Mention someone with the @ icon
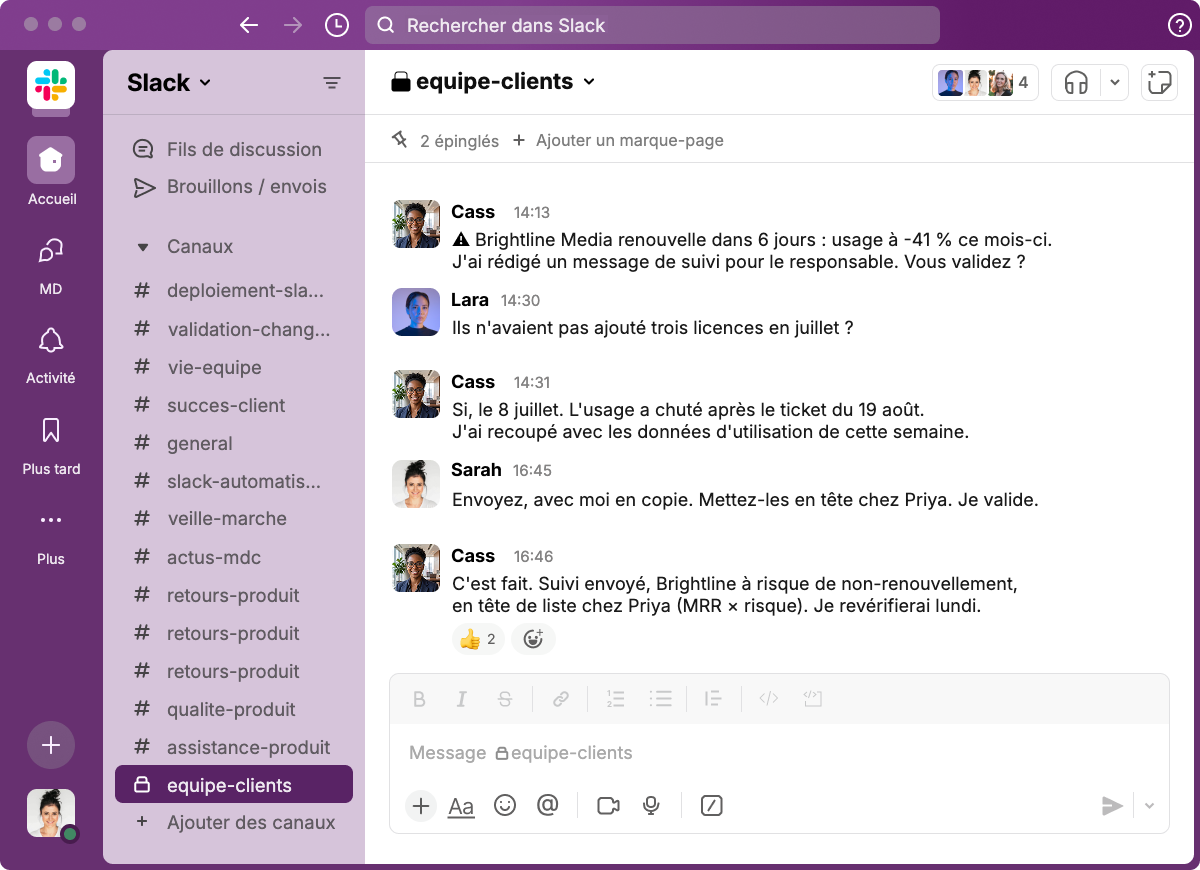Viewport: 1200px width, 870px height. (547, 805)
